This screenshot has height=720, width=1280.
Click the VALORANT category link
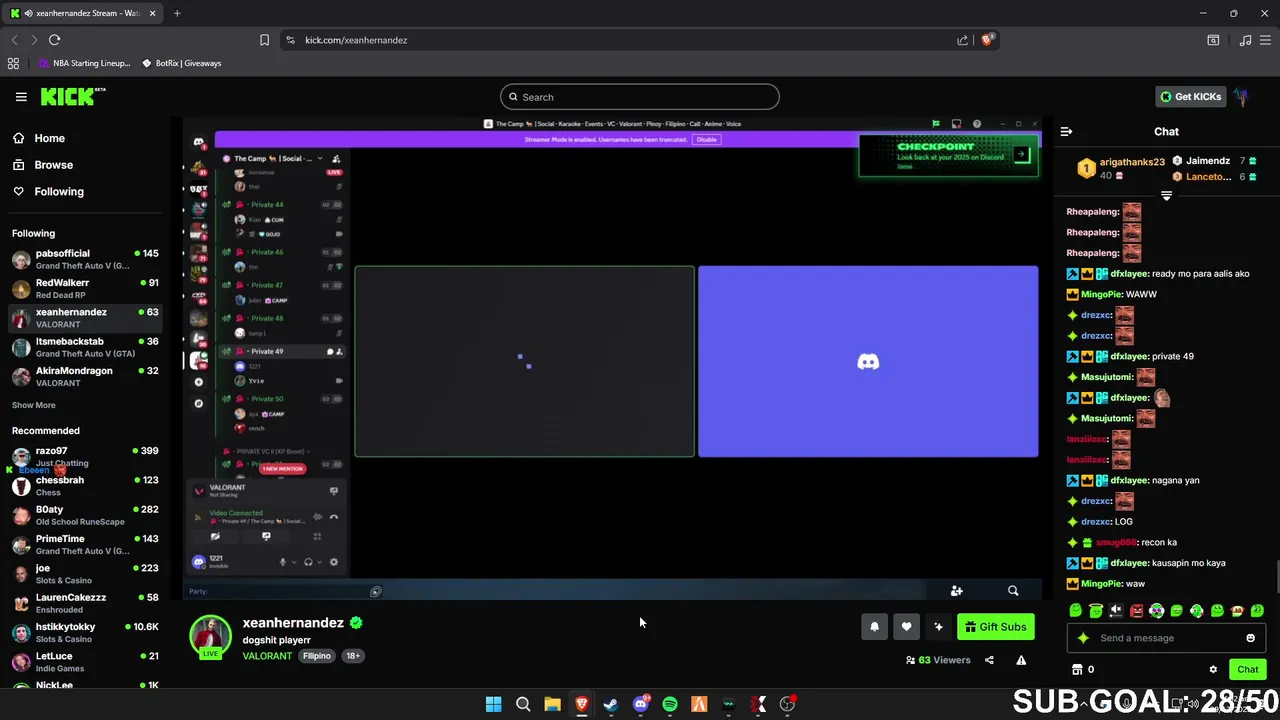pos(267,656)
